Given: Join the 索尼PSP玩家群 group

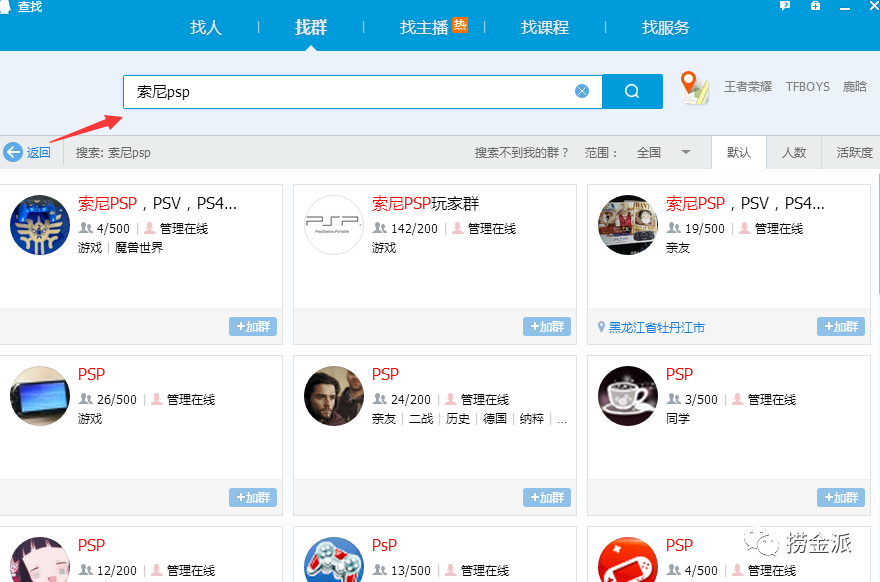Looking at the screenshot, I should pyautogui.click(x=547, y=327).
